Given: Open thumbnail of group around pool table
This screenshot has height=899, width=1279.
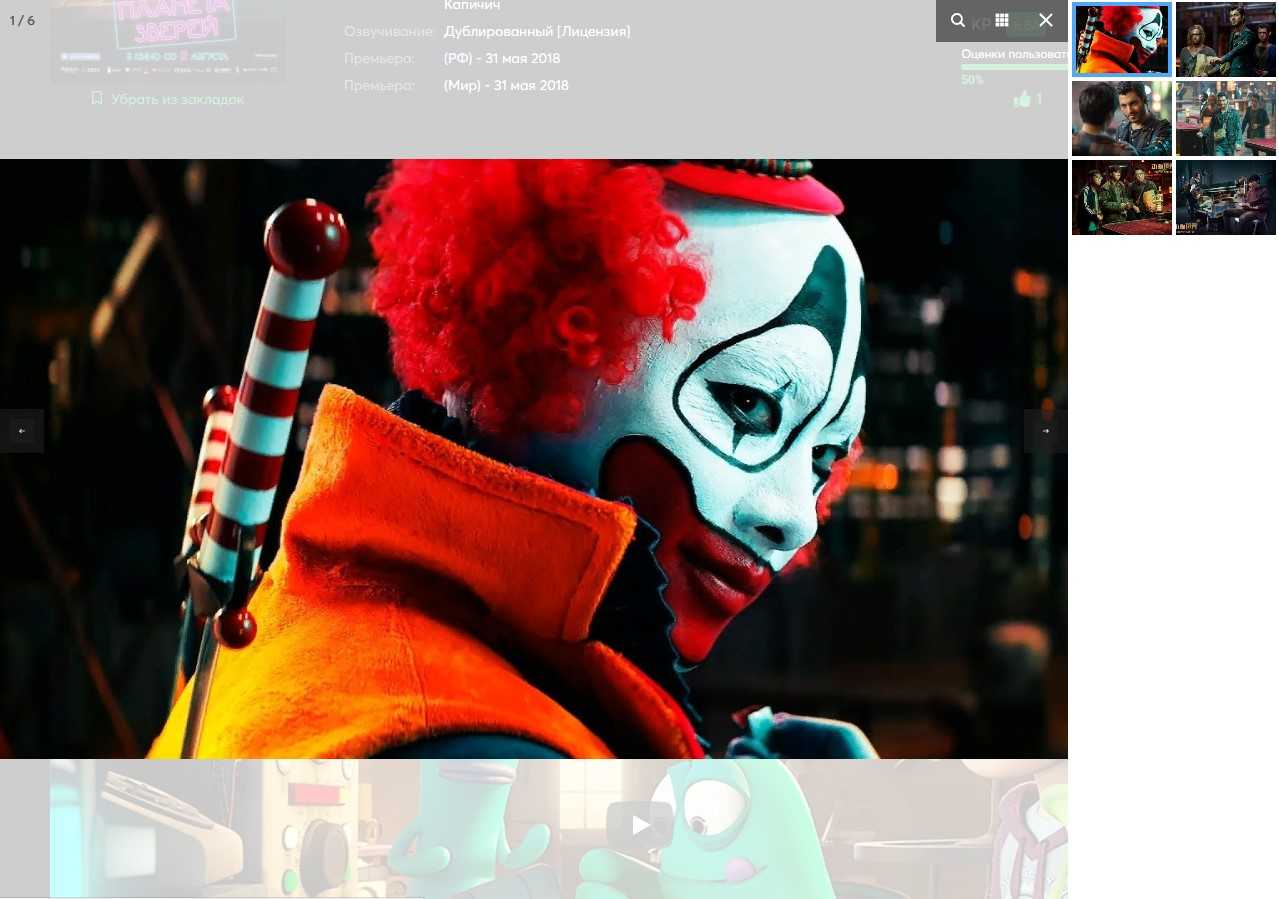Looking at the screenshot, I should pos(1122,198).
